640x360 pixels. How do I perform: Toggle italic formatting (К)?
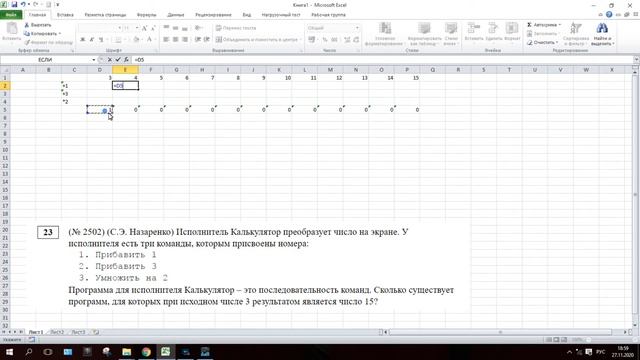tap(91, 40)
